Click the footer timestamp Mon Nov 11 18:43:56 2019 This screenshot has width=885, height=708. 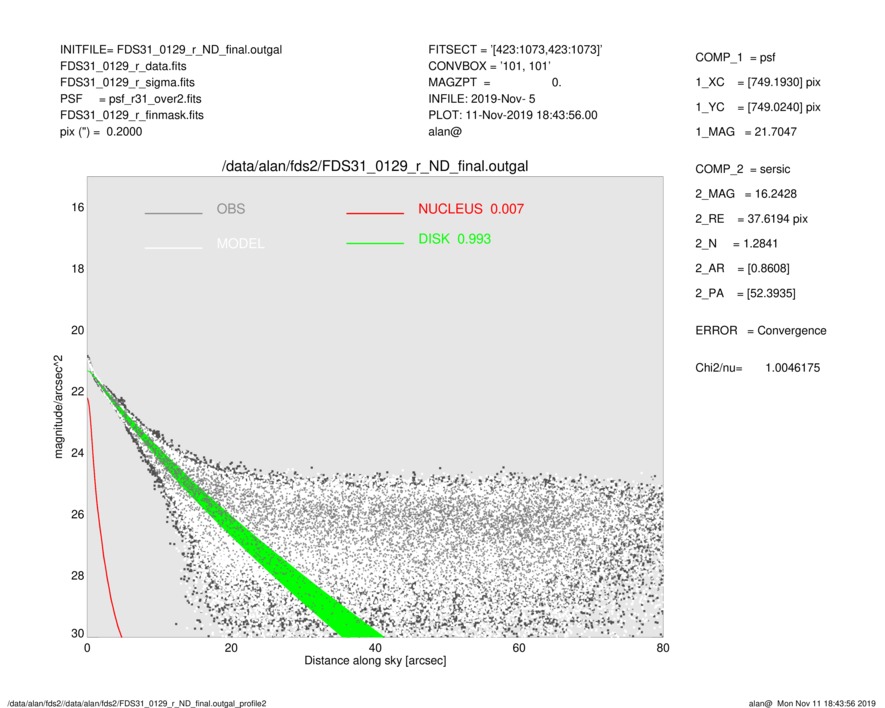826,703
